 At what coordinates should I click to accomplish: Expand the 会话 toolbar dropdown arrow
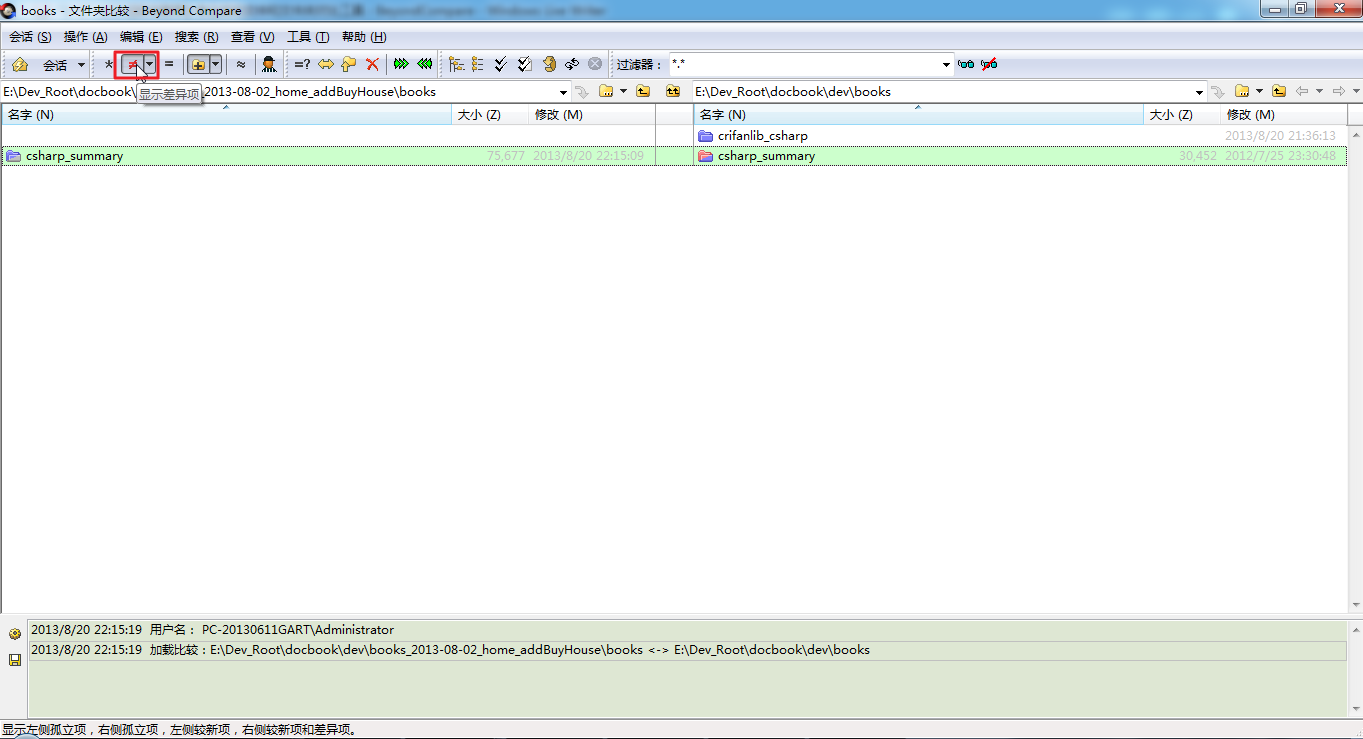point(82,65)
